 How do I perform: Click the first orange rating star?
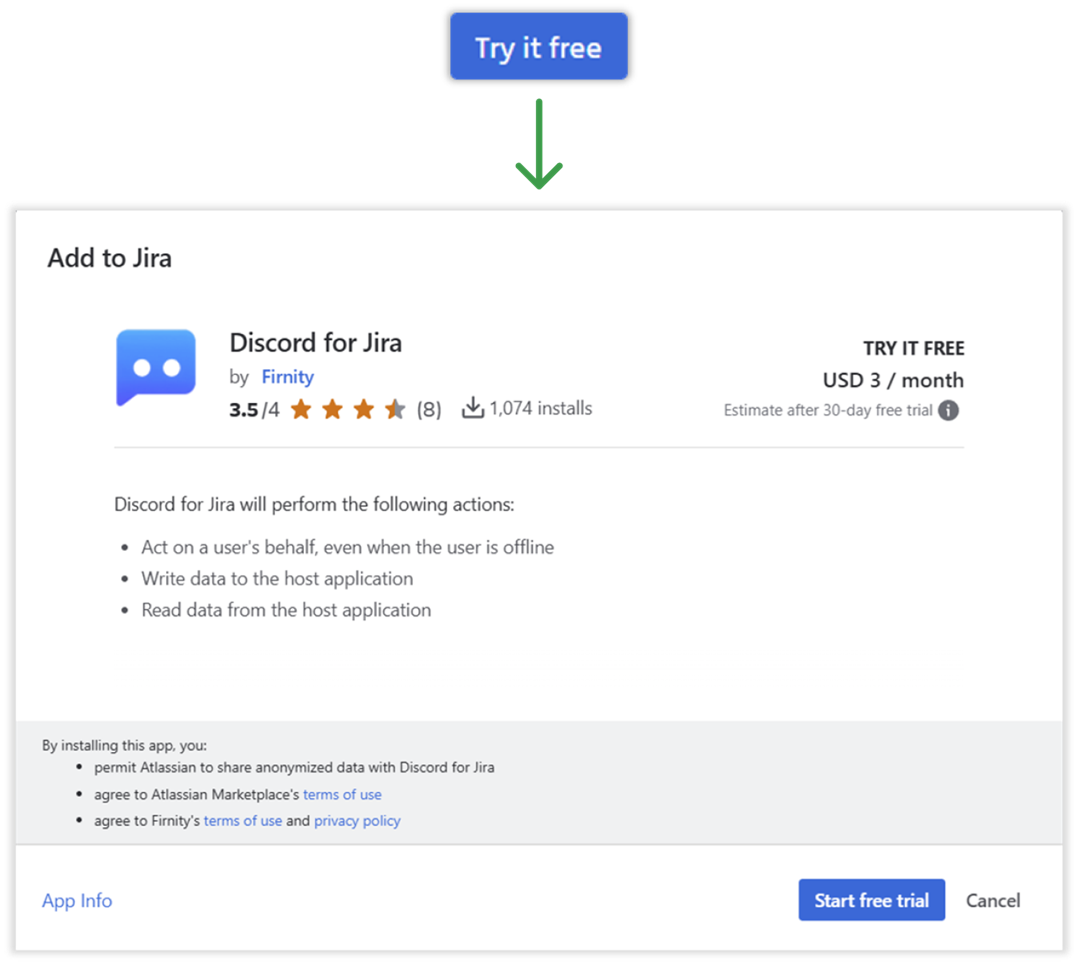click(x=301, y=409)
